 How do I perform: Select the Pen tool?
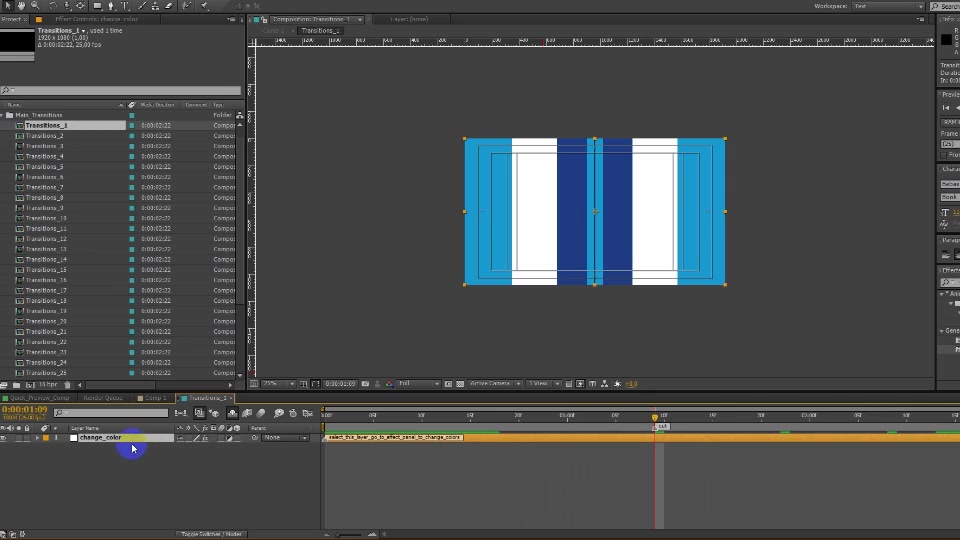coord(111,6)
